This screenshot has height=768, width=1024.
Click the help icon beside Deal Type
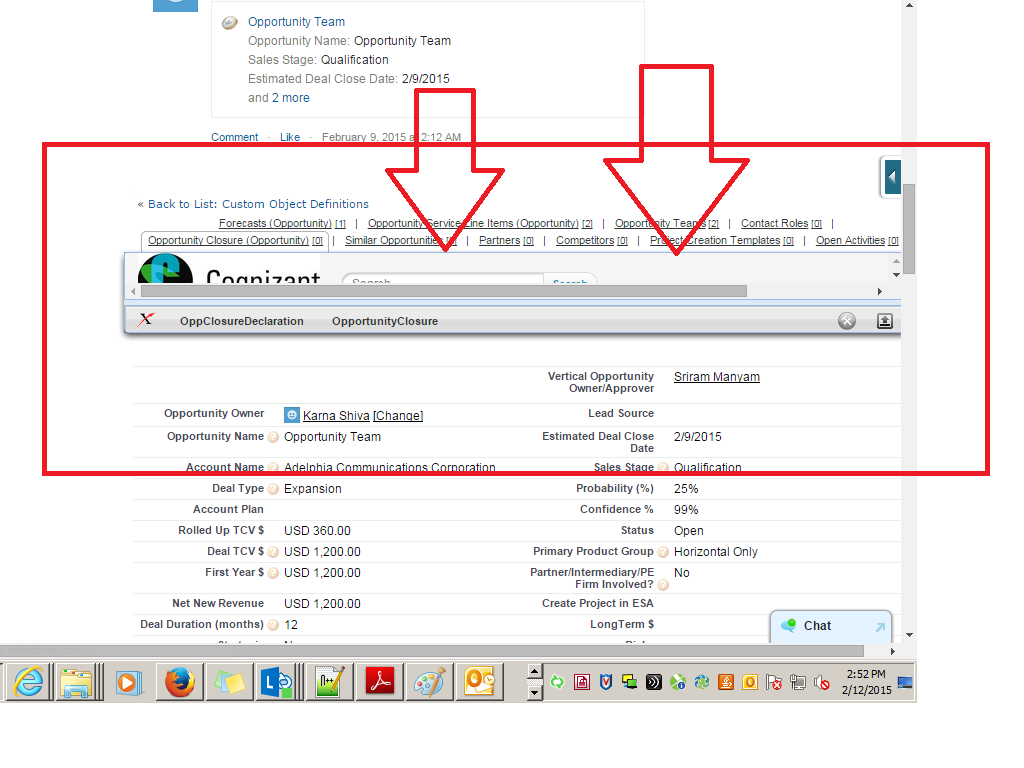(274, 489)
